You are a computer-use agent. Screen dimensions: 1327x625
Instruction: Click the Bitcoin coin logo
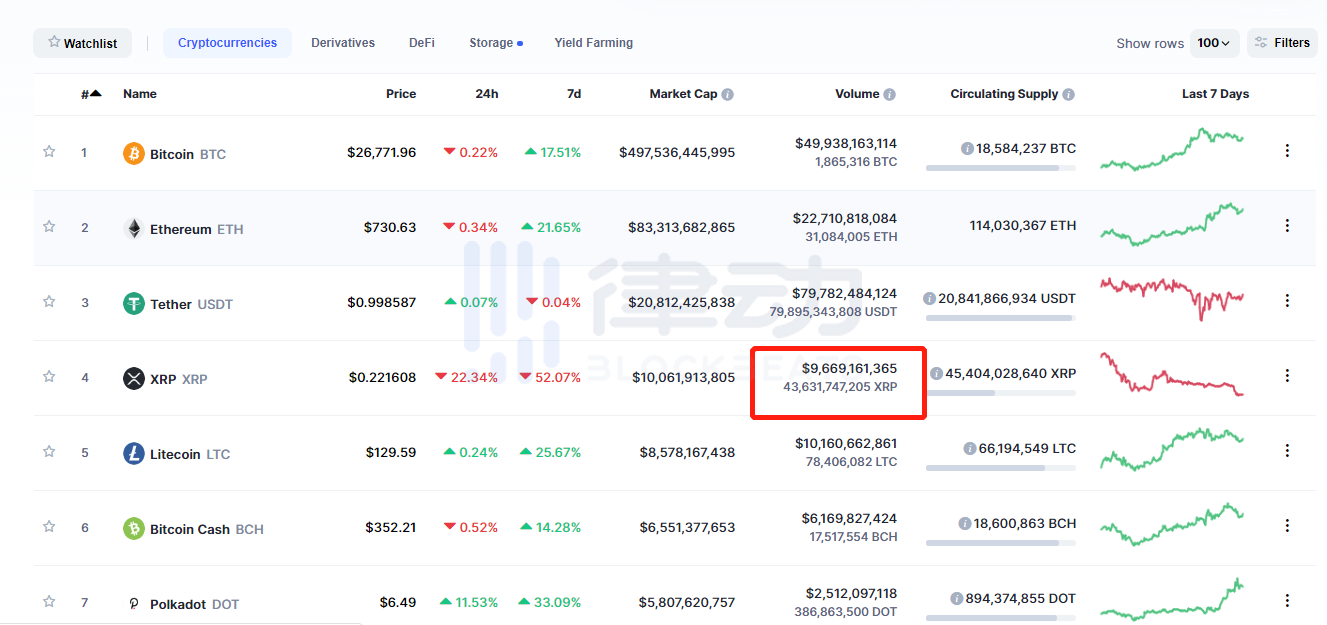134,153
